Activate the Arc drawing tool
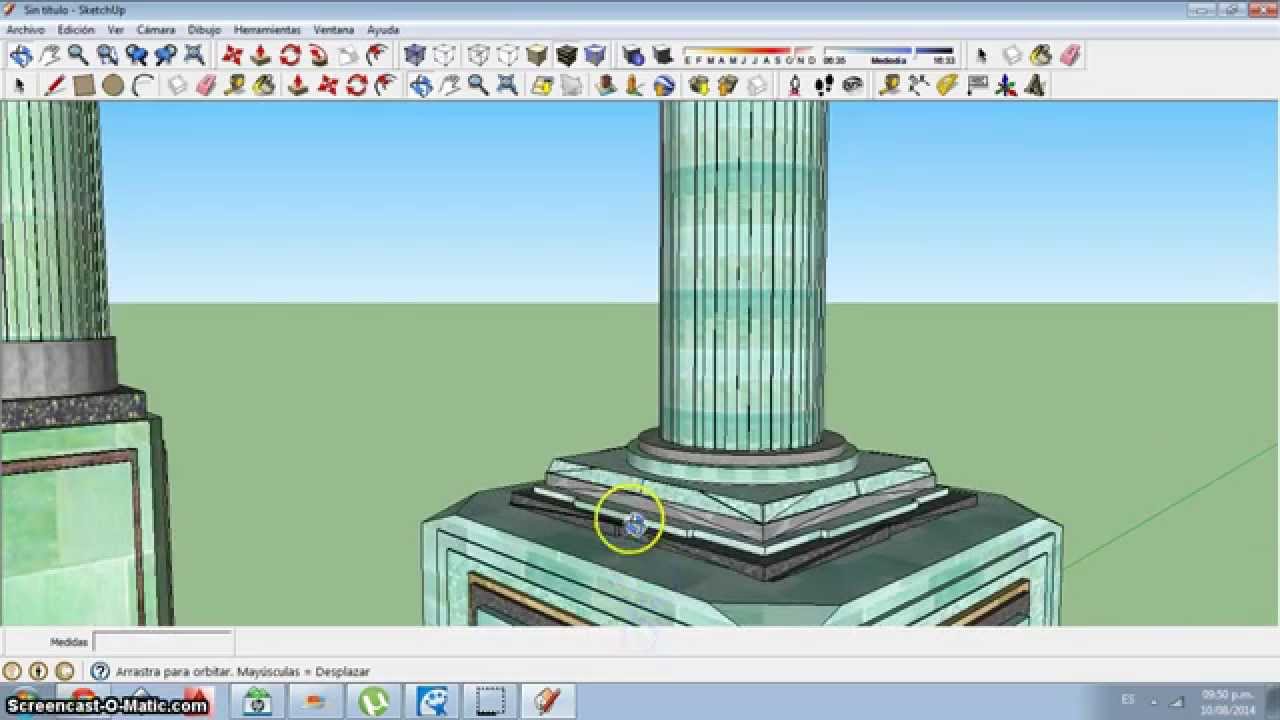The width and height of the screenshot is (1280, 720). (142, 86)
